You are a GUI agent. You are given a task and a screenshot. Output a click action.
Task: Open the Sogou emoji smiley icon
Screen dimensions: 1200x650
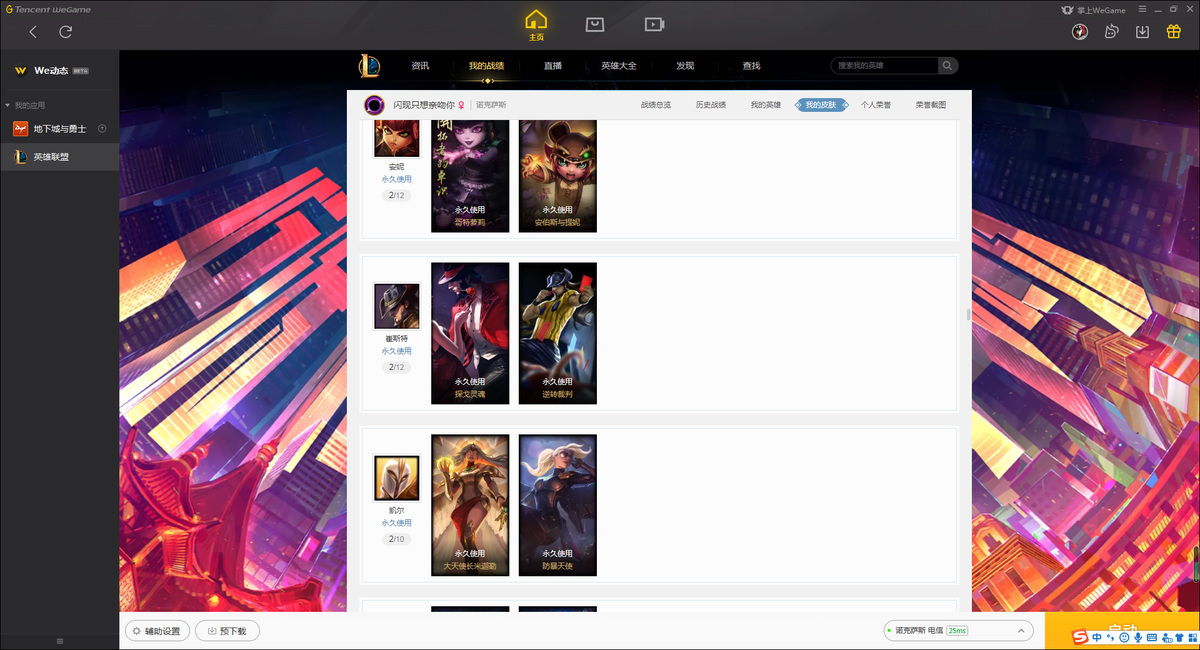click(x=1125, y=638)
